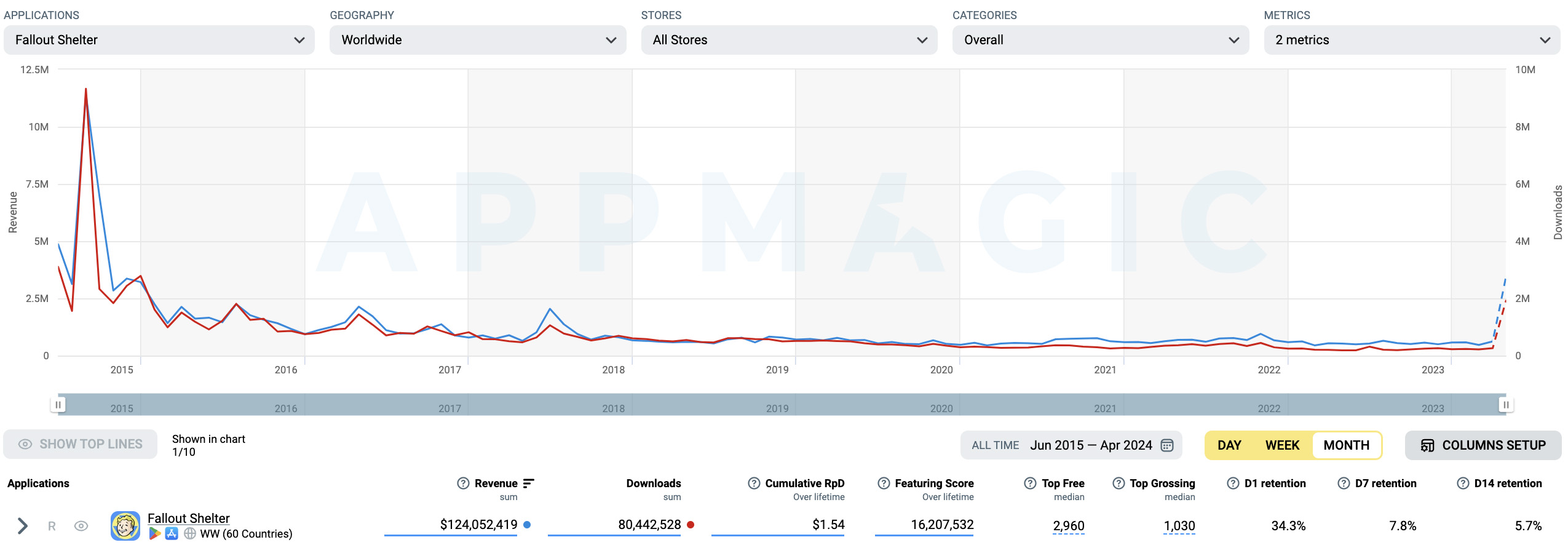Open the Categories dropdown set to Overall
The width and height of the screenshot is (1568, 545).
coord(1101,40)
